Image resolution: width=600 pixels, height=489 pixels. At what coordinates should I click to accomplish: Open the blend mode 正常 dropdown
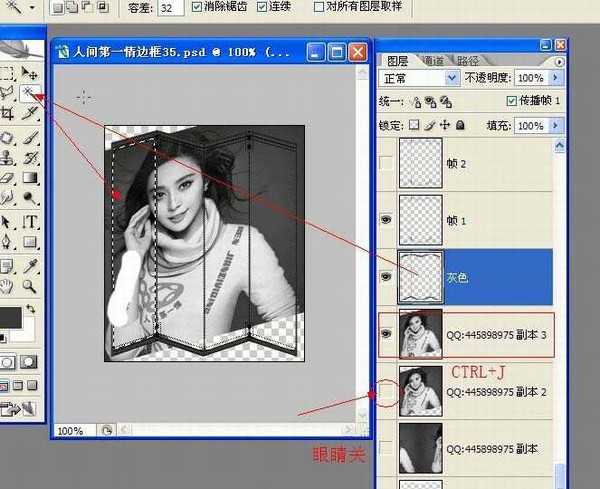(448, 78)
